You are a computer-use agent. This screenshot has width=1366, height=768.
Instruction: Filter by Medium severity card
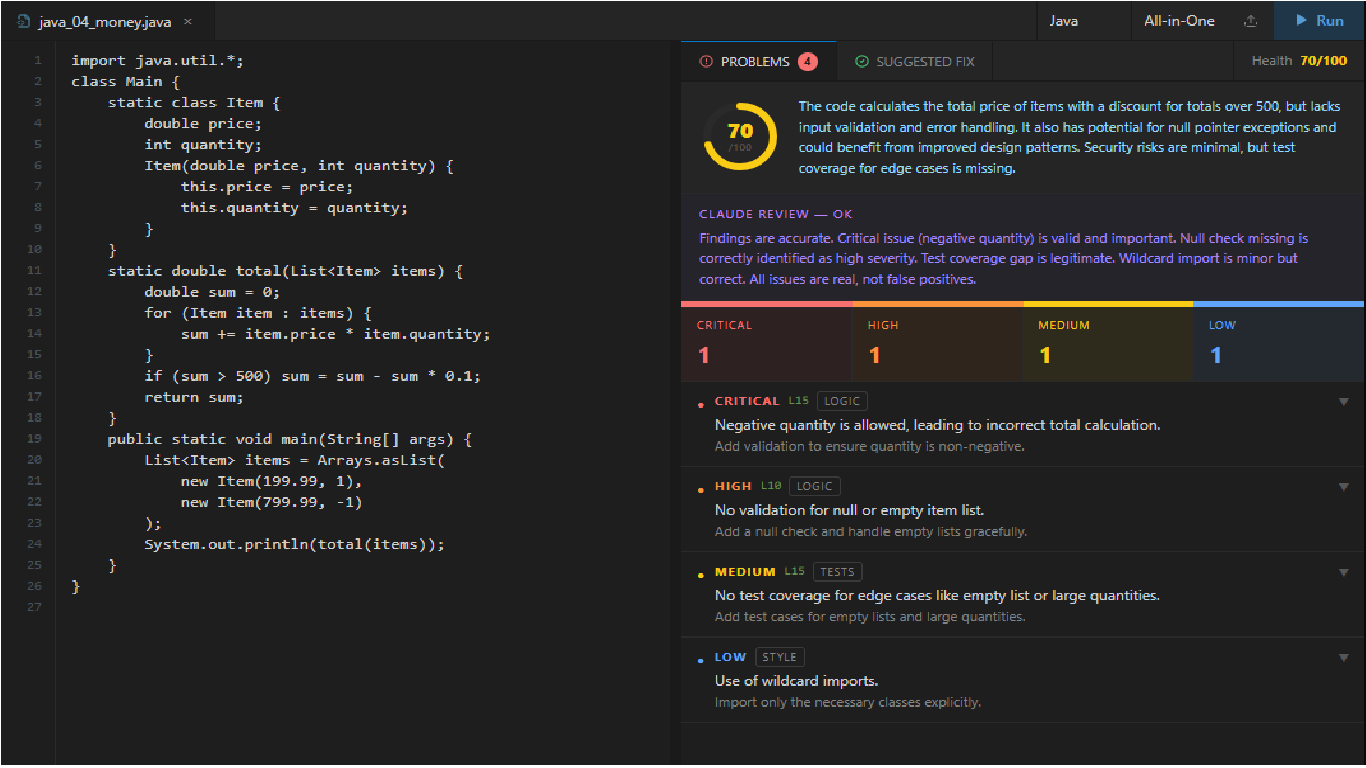click(1108, 343)
